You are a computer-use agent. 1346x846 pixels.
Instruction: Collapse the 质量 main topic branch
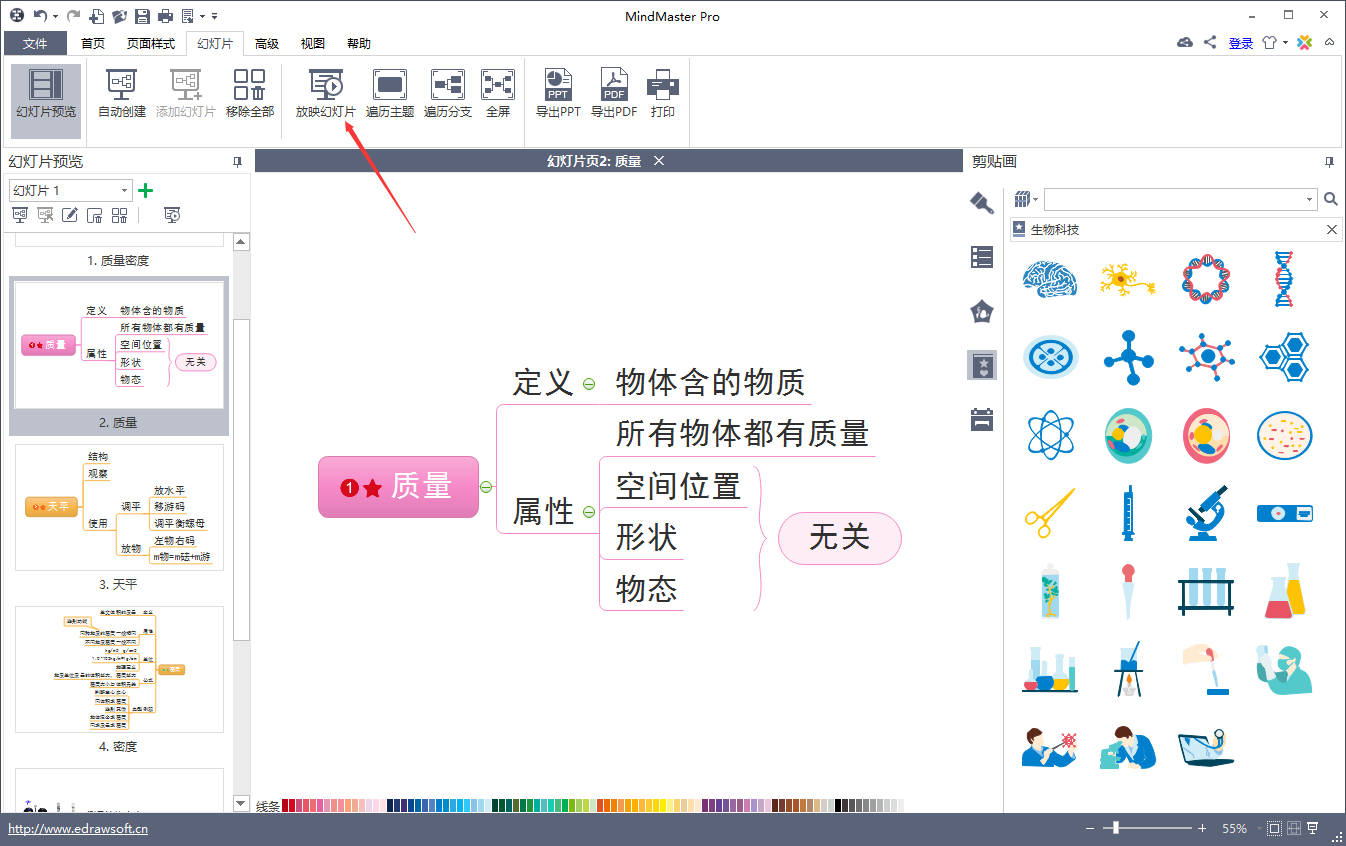[486, 487]
